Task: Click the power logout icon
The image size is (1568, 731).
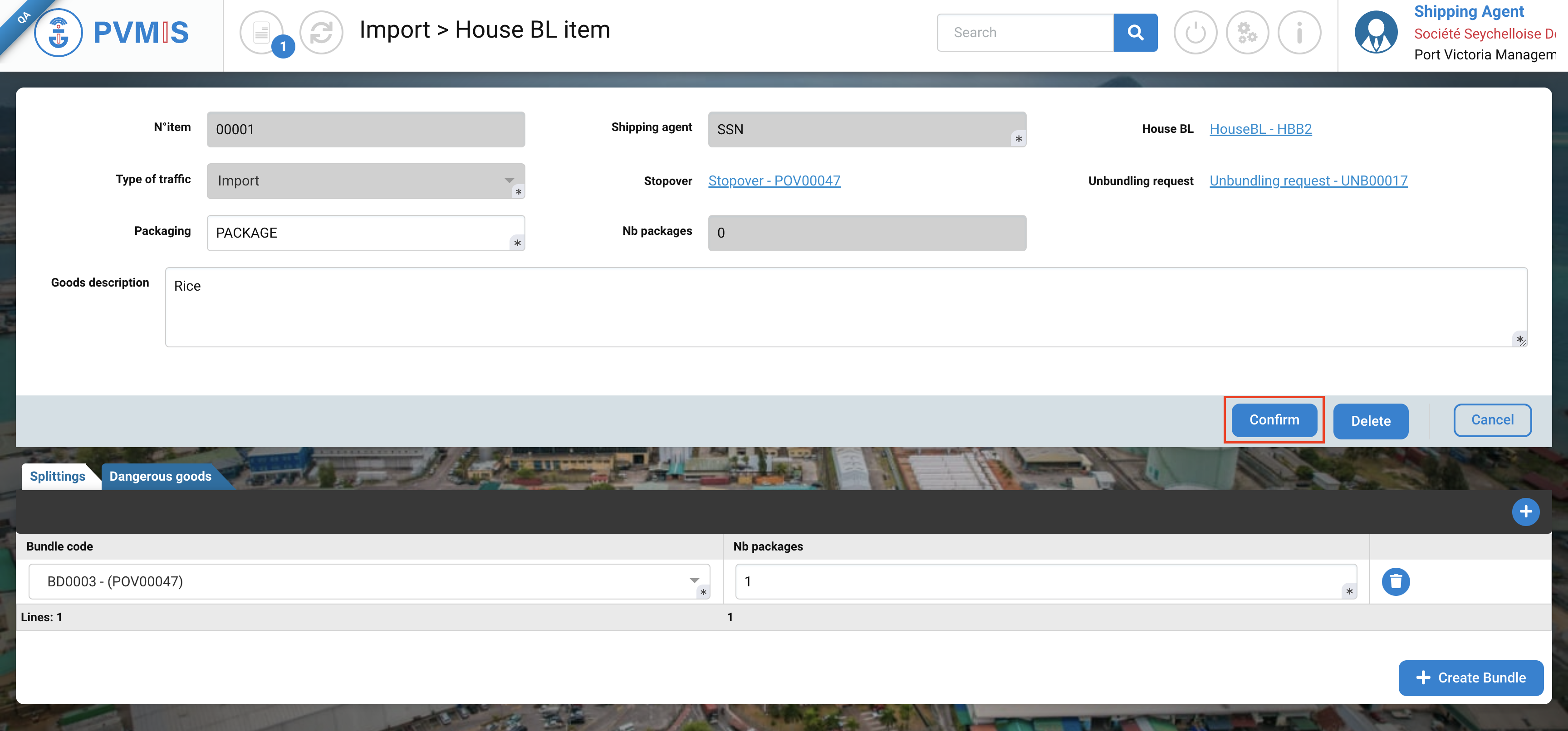Action: pos(1195,33)
